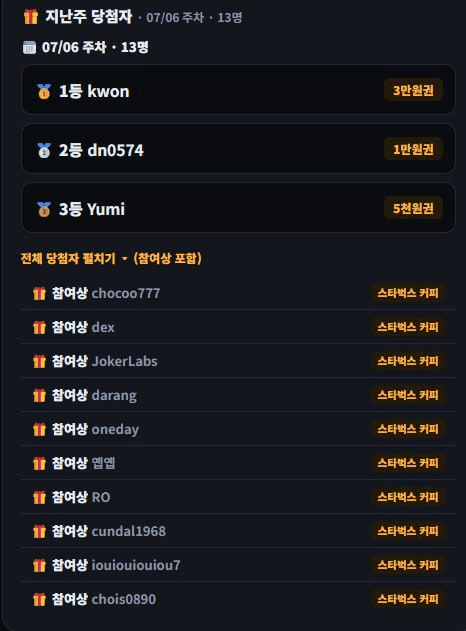Viewport: 466px width, 631px height.
Task: Click the username dex in the list
Action: click(103, 328)
